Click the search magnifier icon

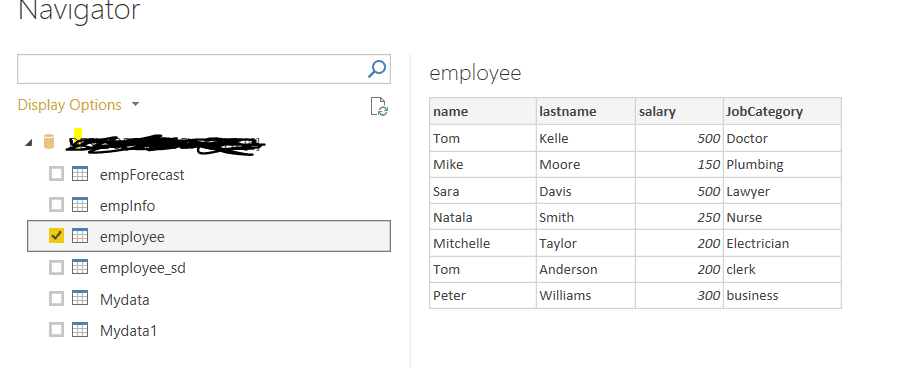[377, 69]
